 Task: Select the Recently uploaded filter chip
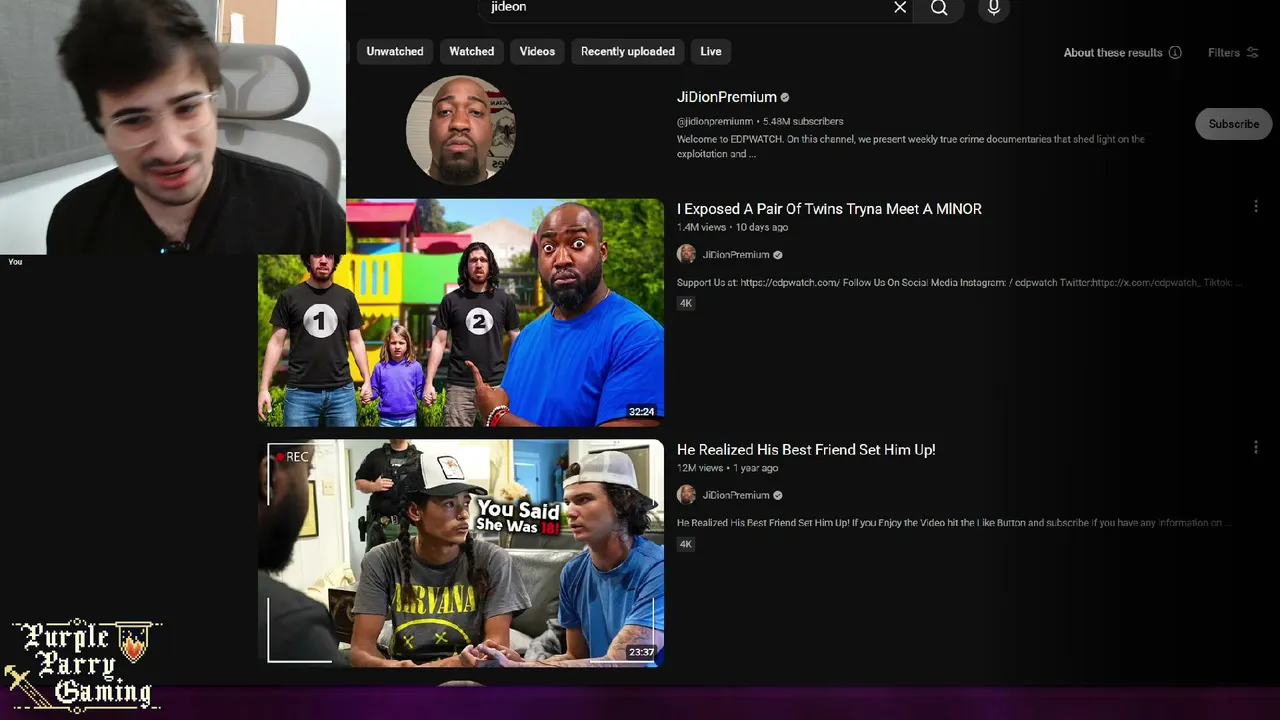(x=628, y=52)
